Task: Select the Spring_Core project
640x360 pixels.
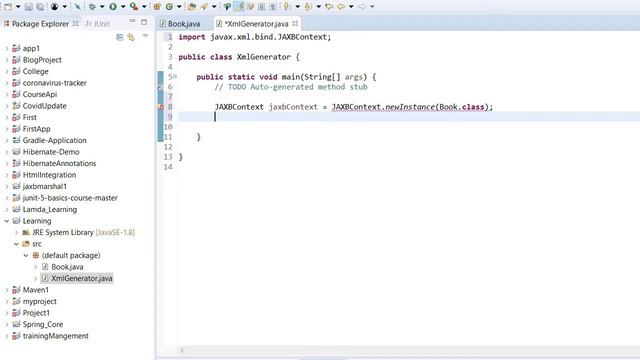Action: 42,324
